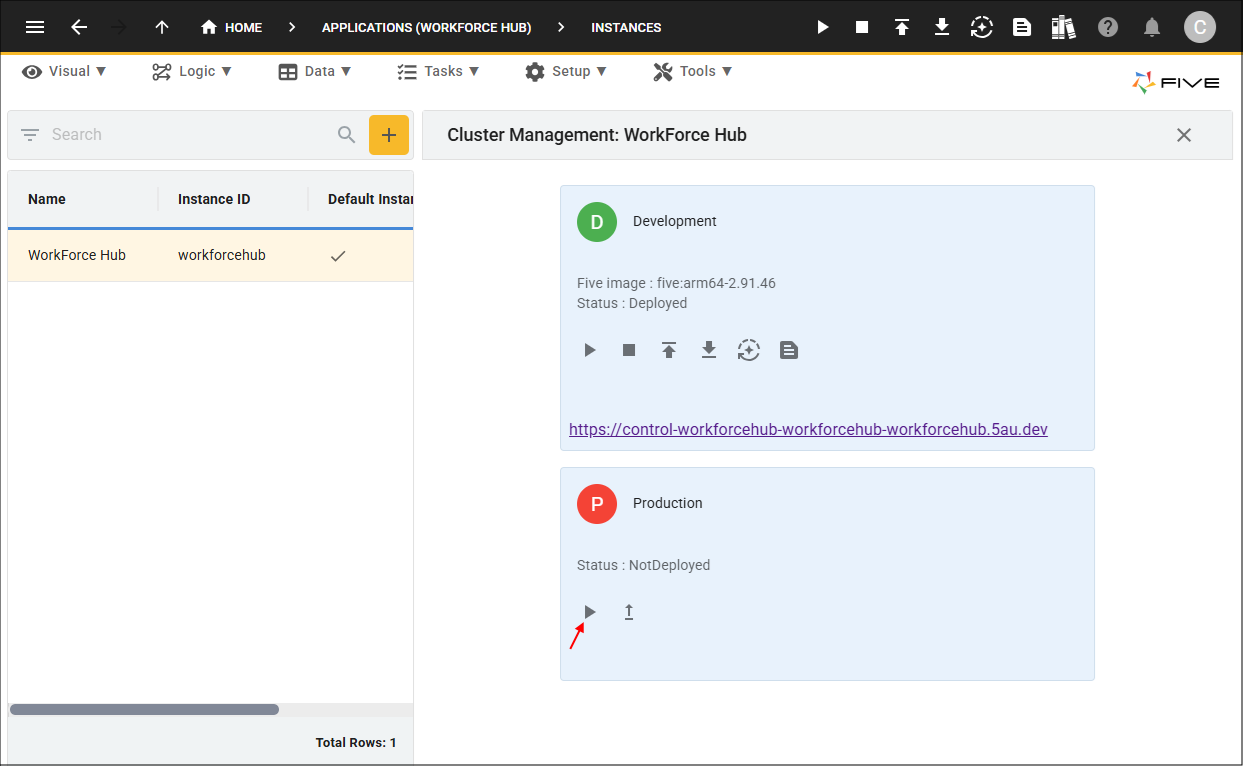Click the magnifier search icon
The width and height of the screenshot is (1243, 766).
(347, 134)
